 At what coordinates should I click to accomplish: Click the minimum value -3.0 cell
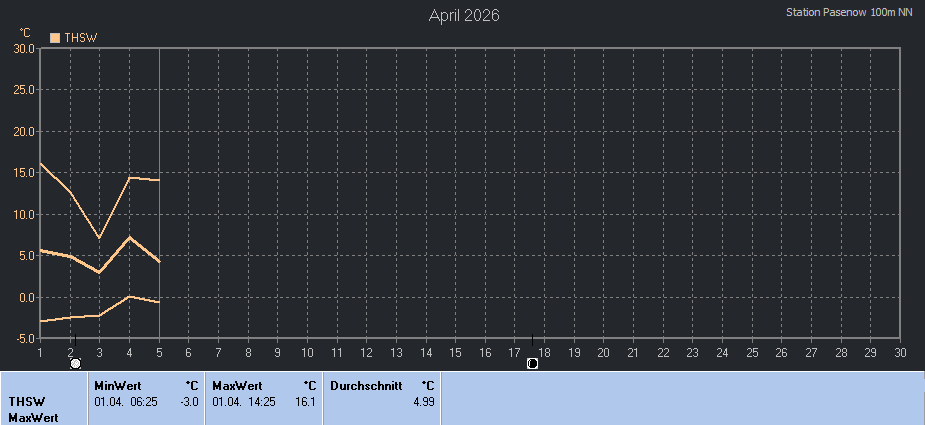click(188, 401)
